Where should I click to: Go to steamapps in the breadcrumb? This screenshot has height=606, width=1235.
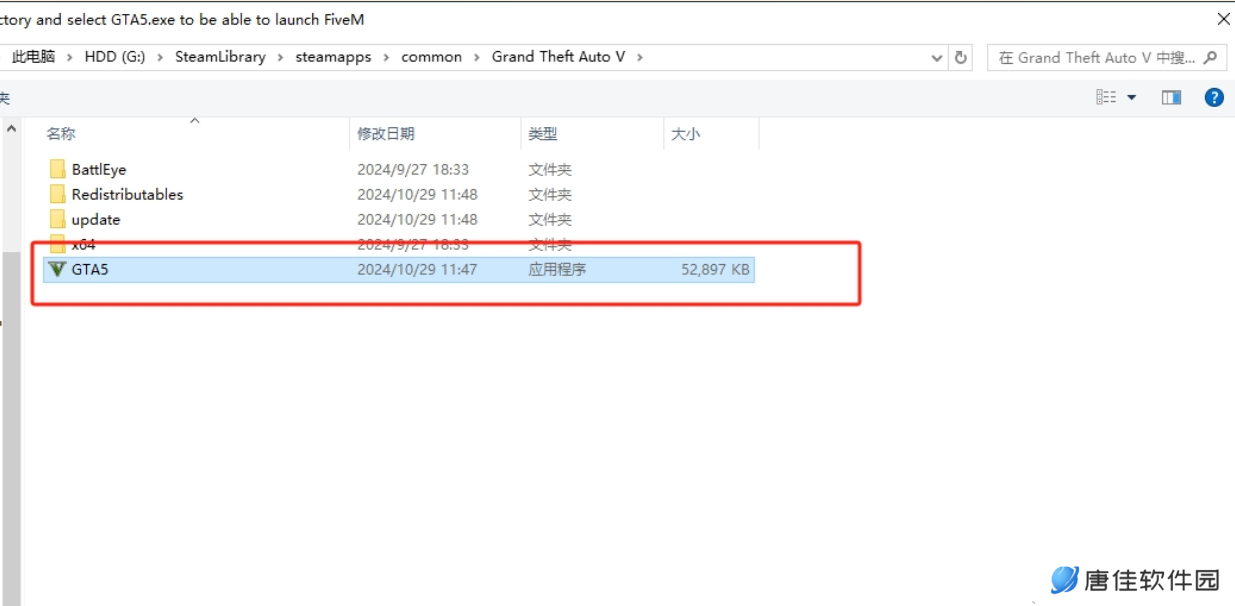pos(333,57)
